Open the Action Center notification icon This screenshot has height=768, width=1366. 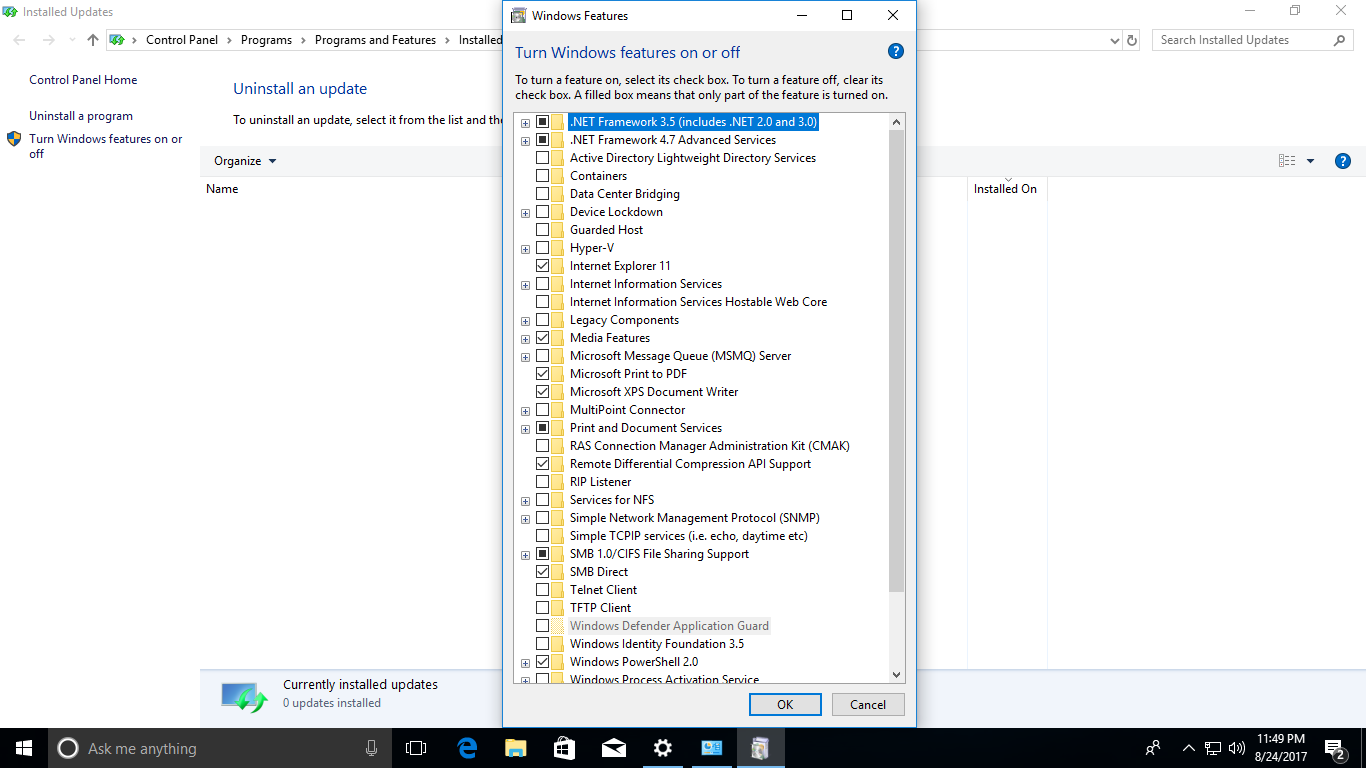point(1334,748)
